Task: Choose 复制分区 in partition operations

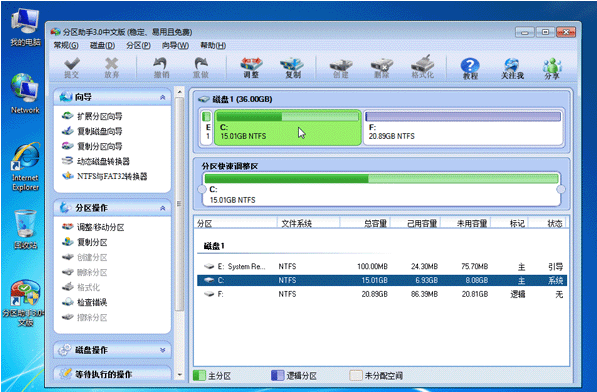Action: [85, 242]
